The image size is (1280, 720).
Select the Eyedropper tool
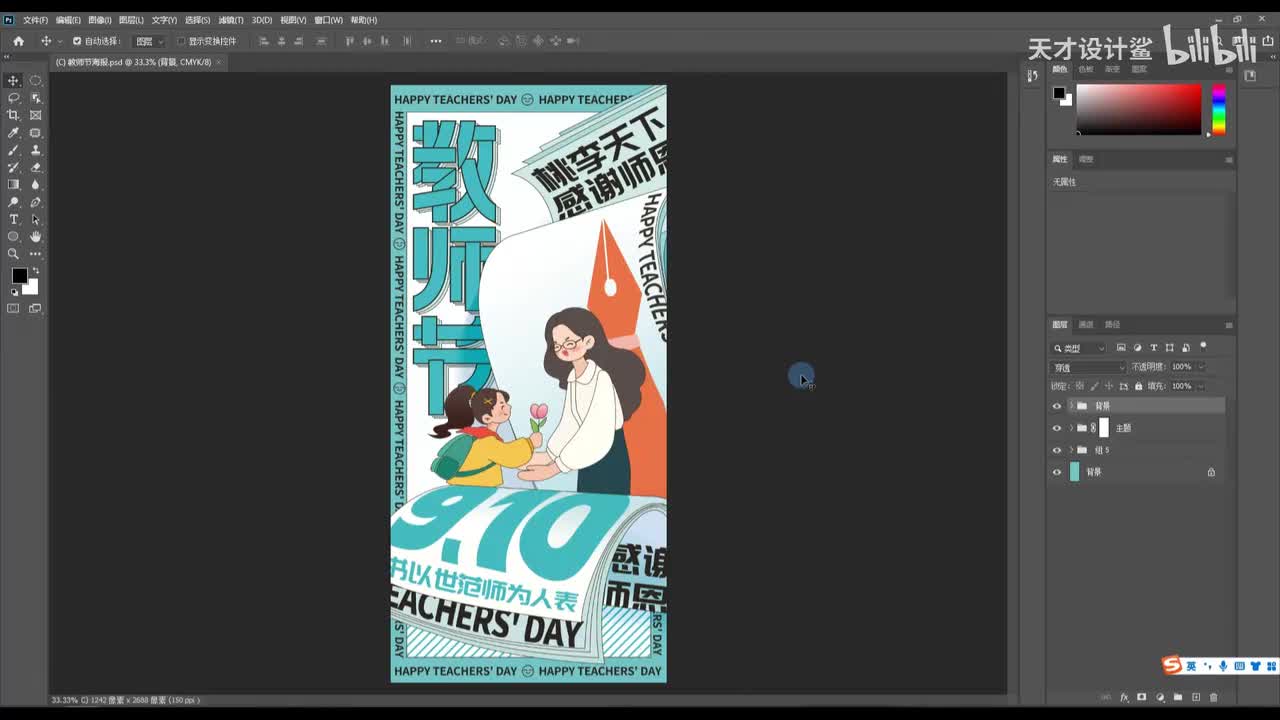pos(13,133)
